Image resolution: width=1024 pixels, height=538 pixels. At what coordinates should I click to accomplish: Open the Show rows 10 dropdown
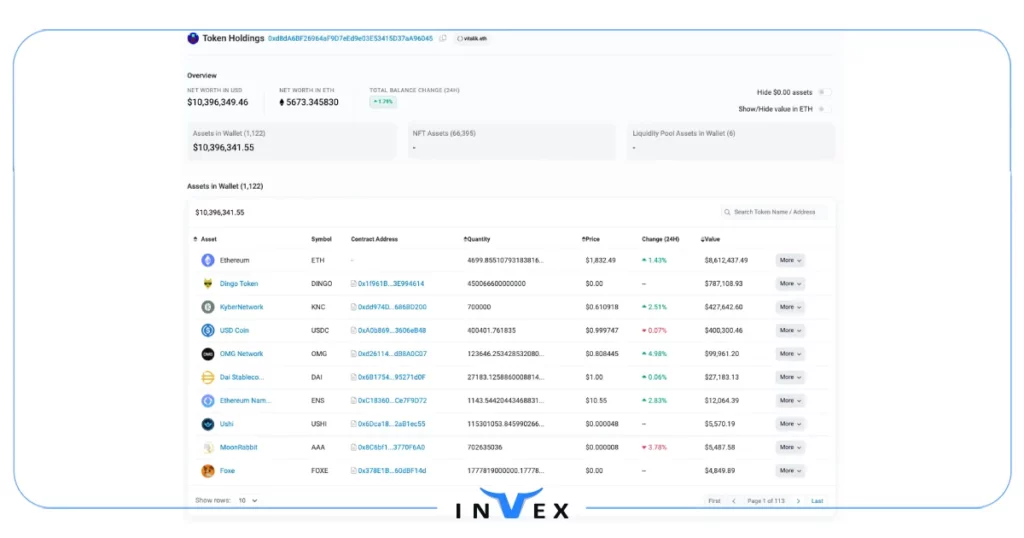tap(248, 501)
